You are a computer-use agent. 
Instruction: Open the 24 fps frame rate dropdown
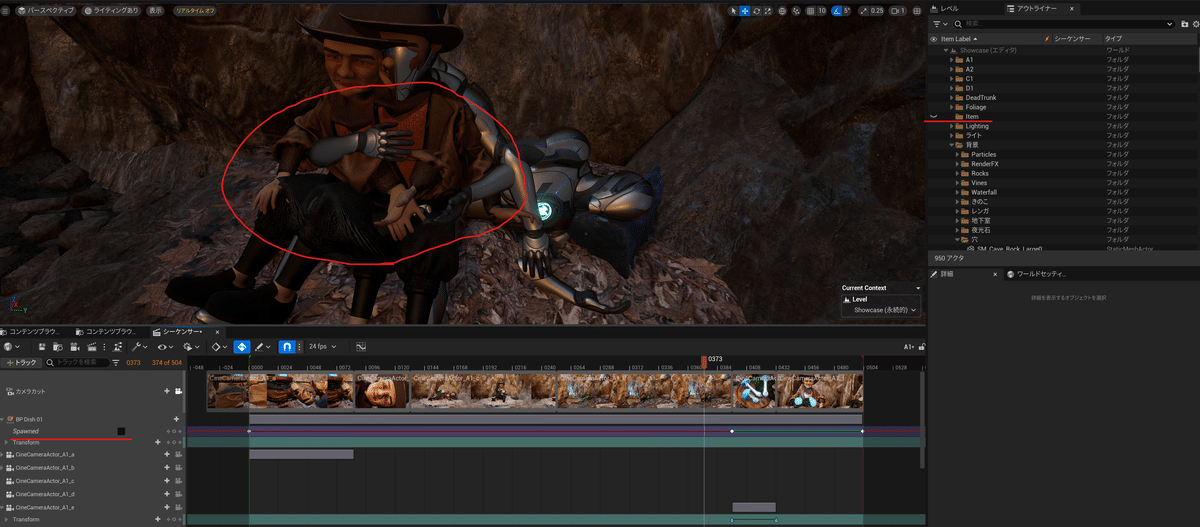pyautogui.click(x=322, y=346)
